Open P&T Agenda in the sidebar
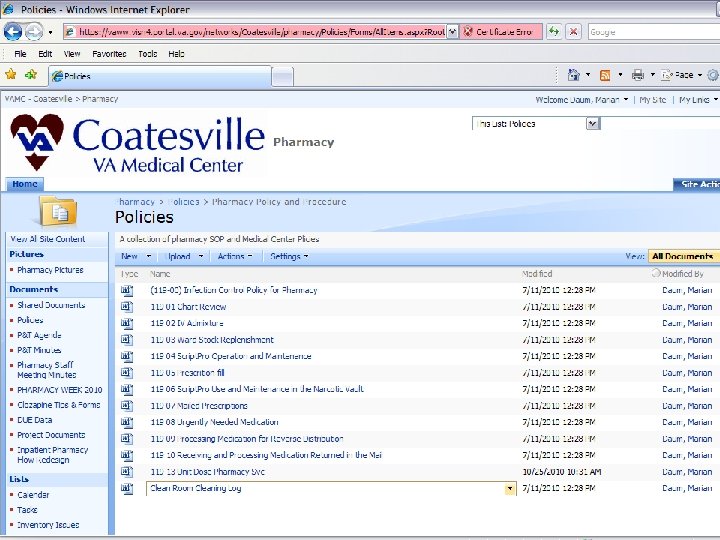The width and height of the screenshot is (720, 540). click(x=39, y=335)
